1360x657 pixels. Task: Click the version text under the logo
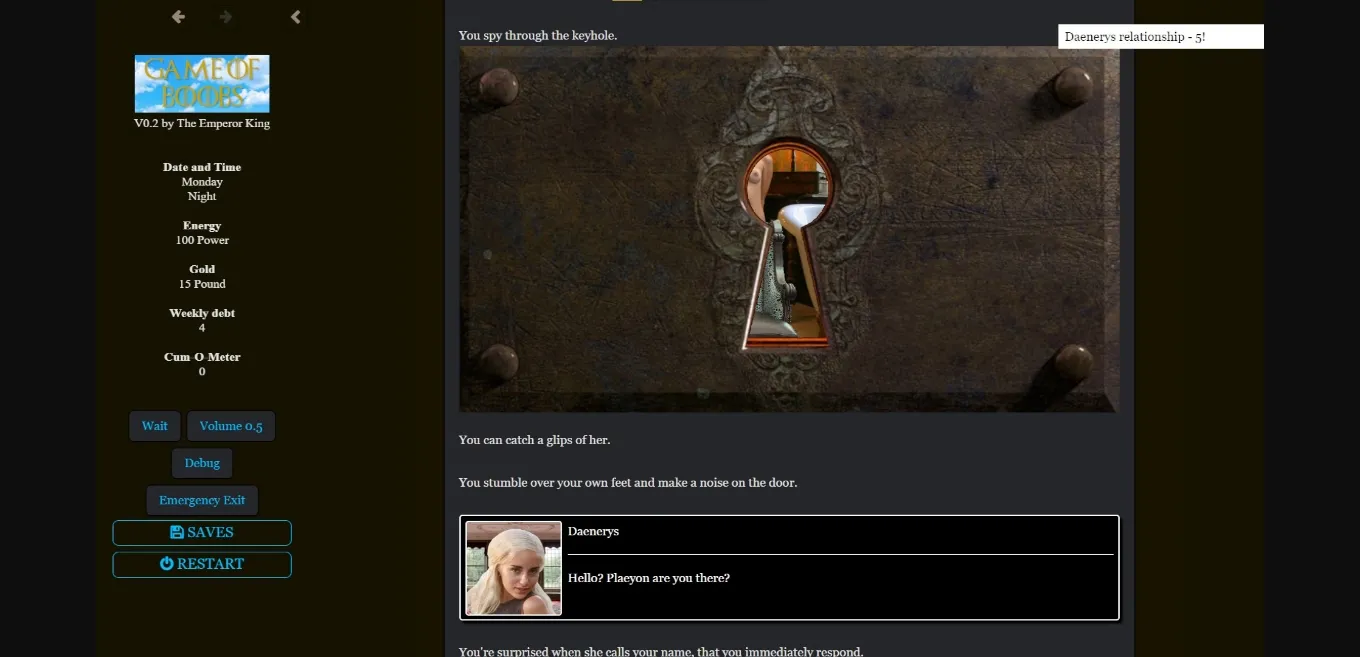click(202, 124)
